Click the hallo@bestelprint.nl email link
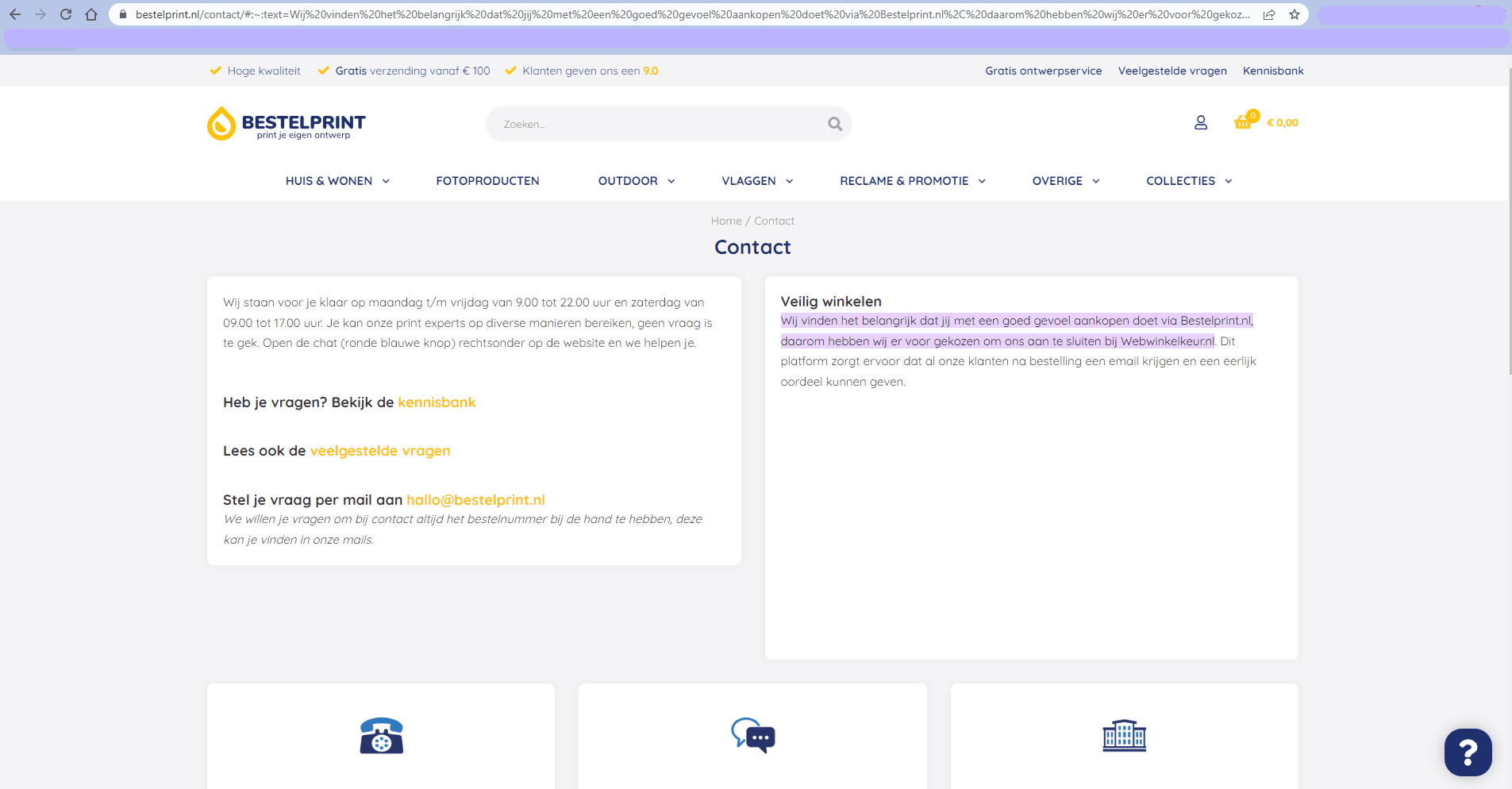The image size is (1512, 789). point(475,500)
